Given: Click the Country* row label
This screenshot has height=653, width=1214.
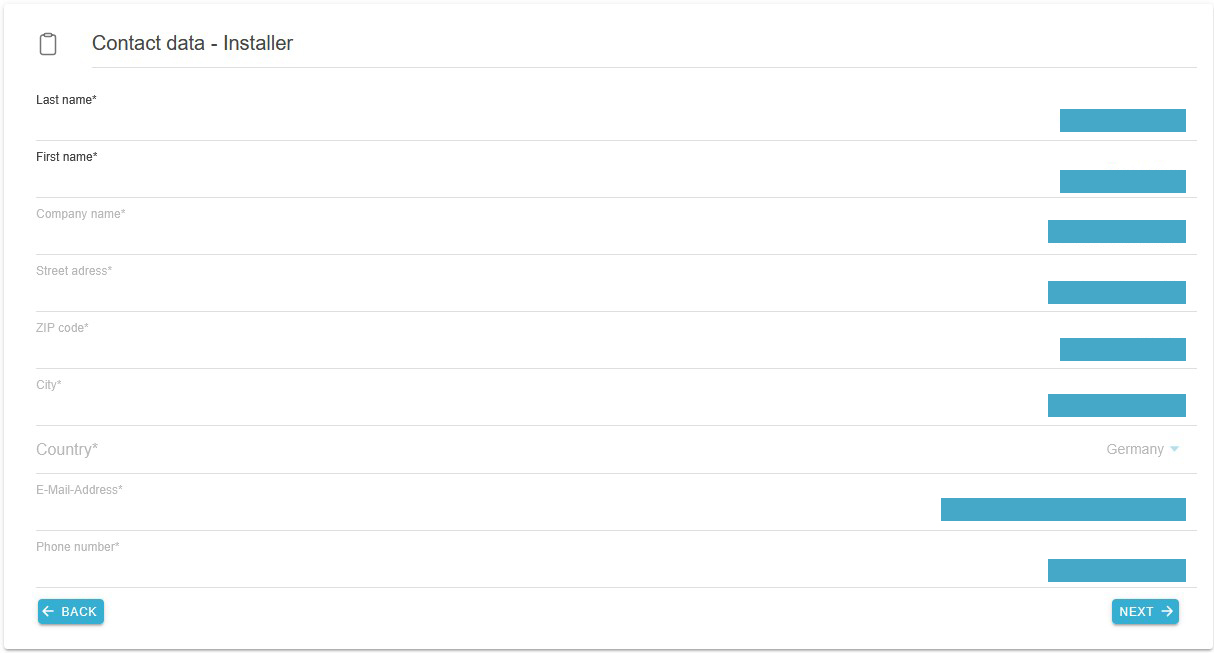Looking at the screenshot, I should click(x=67, y=450).
